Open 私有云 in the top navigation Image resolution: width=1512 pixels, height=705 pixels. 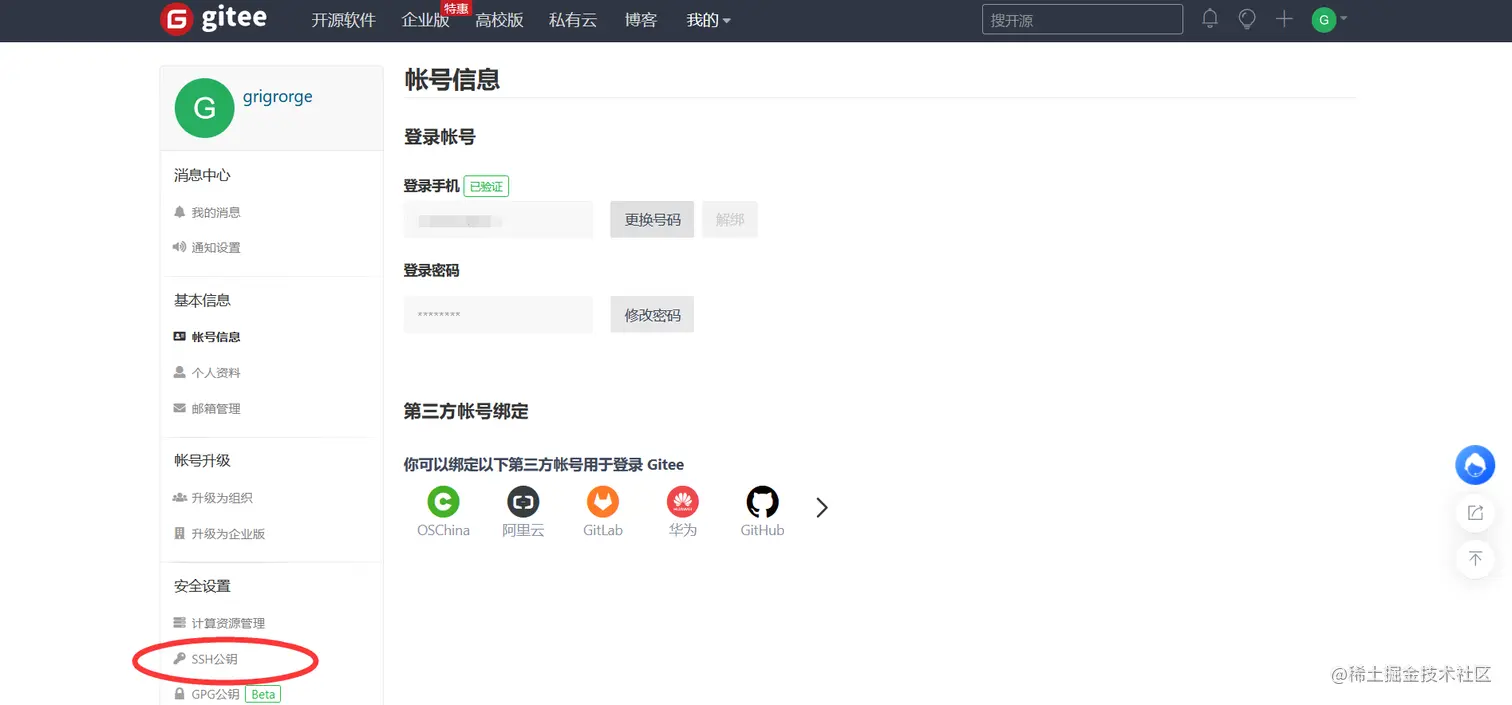573,20
